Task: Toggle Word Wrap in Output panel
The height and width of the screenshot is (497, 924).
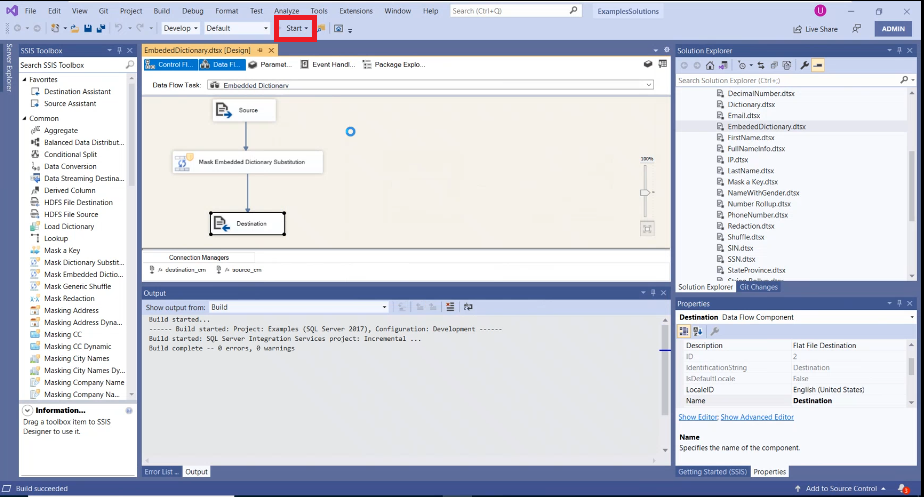Action: pyautogui.click(x=468, y=307)
